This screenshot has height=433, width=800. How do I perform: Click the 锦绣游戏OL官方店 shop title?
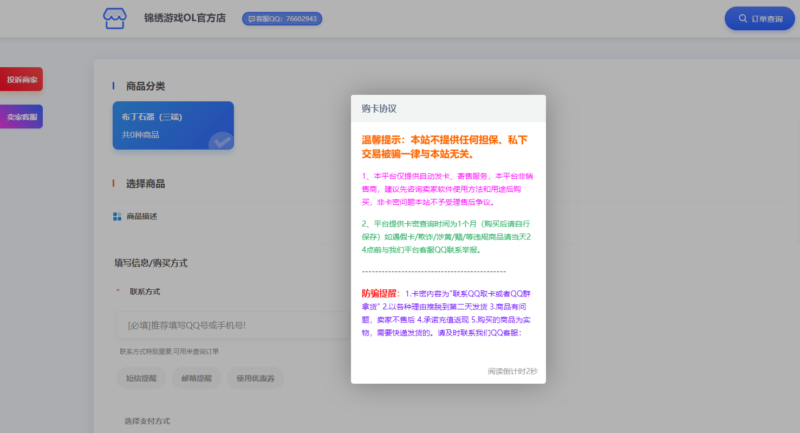185,18
